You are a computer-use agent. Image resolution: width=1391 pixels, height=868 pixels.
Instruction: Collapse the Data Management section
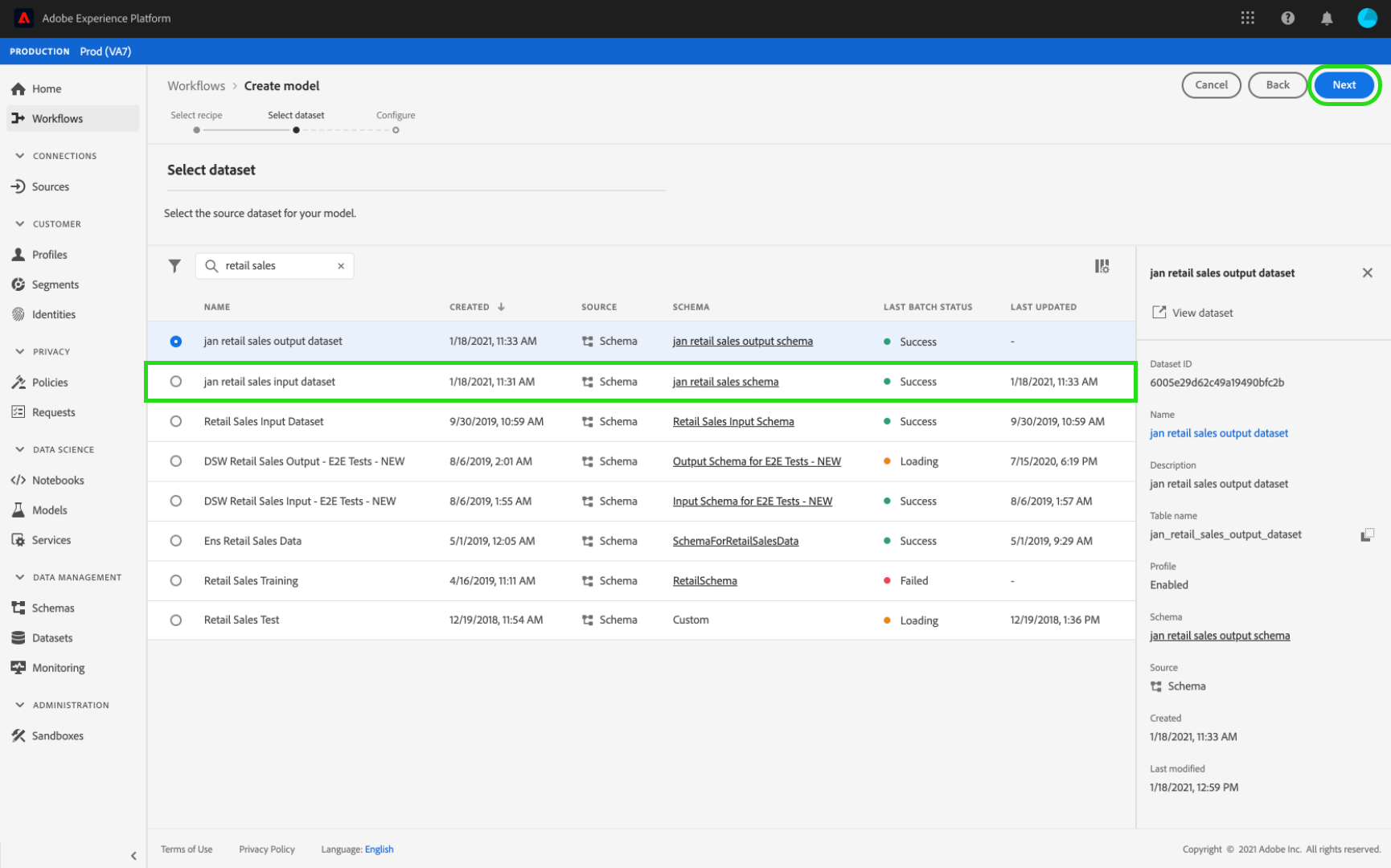tap(20, 577)
